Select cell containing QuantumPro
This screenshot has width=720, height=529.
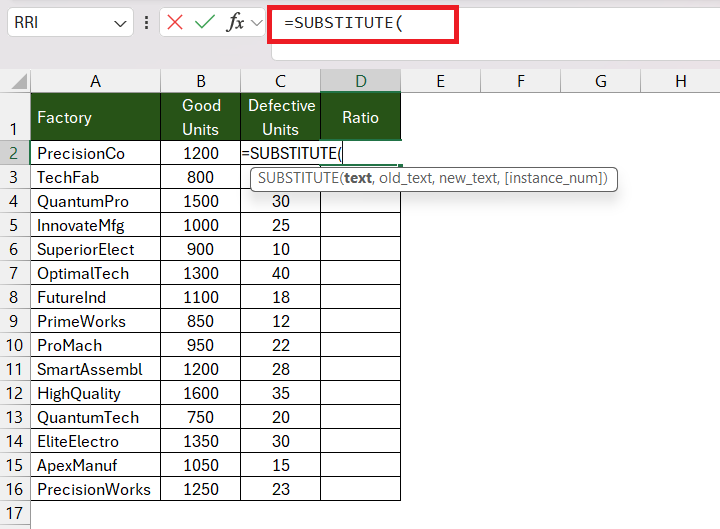click(96, 201)
